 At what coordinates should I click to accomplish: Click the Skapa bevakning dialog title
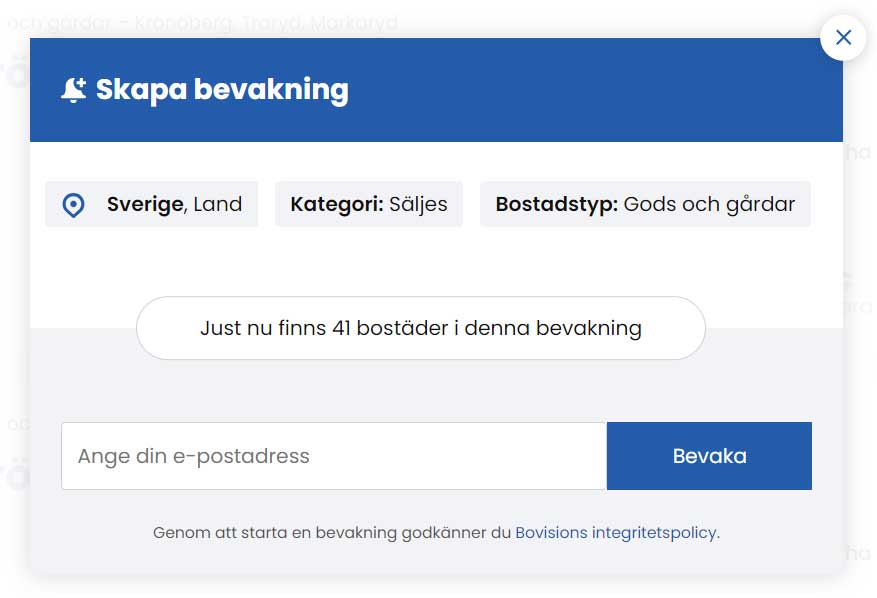(x=222, y=89)
